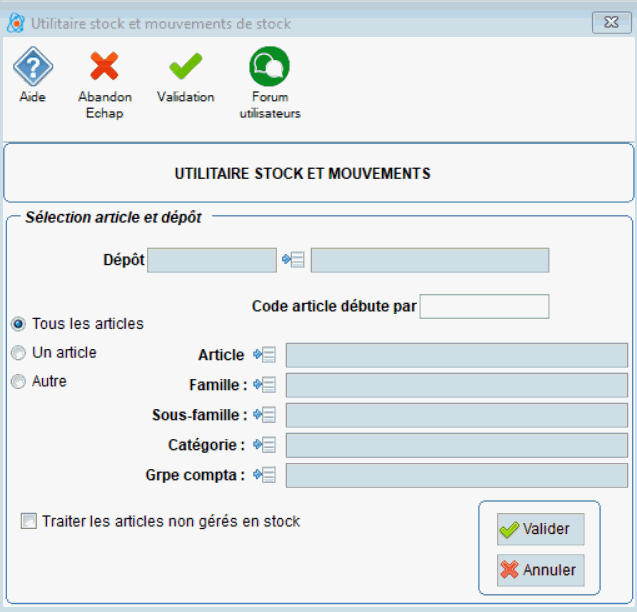Image resolution: width=637 pixels, height=612 pixels.
Task: Open the Famille lookup list icon
Action: pos(265,385)
